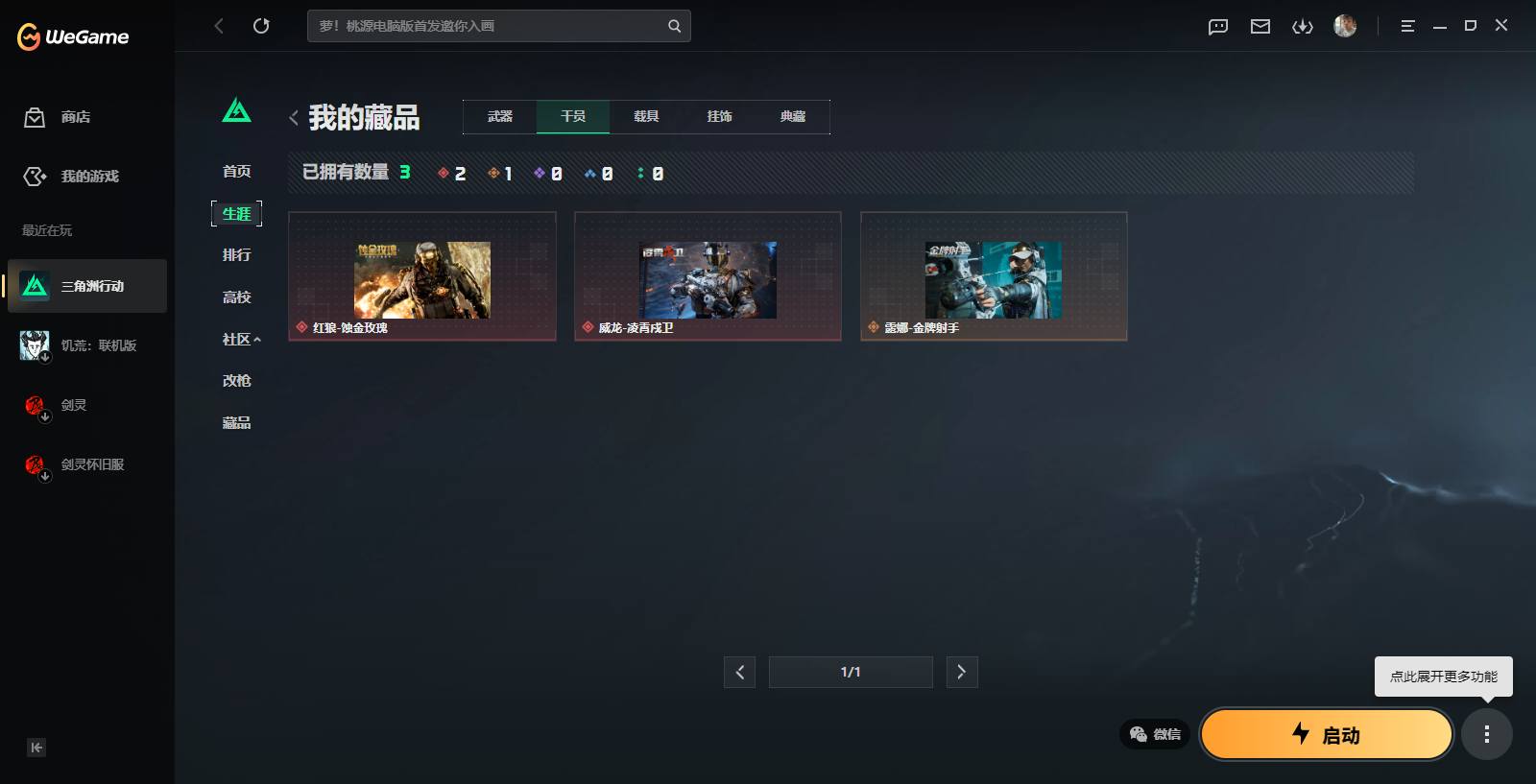Switch to the 武器 tab
The height and width of the screenshot is (784, 1536).
tap(499, 116)
